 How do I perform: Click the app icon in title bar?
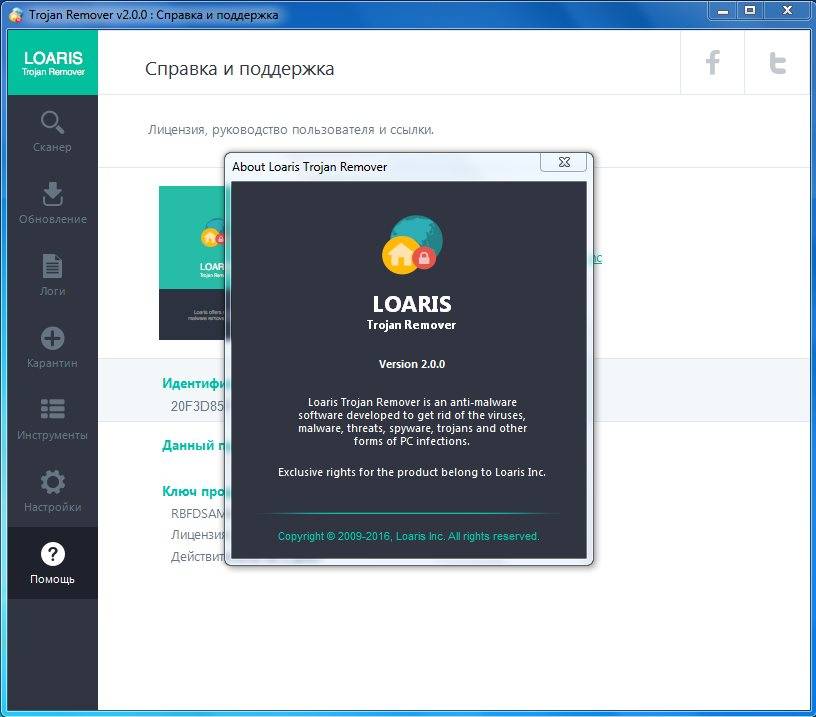pyautogui.click(x=16, y=15)
